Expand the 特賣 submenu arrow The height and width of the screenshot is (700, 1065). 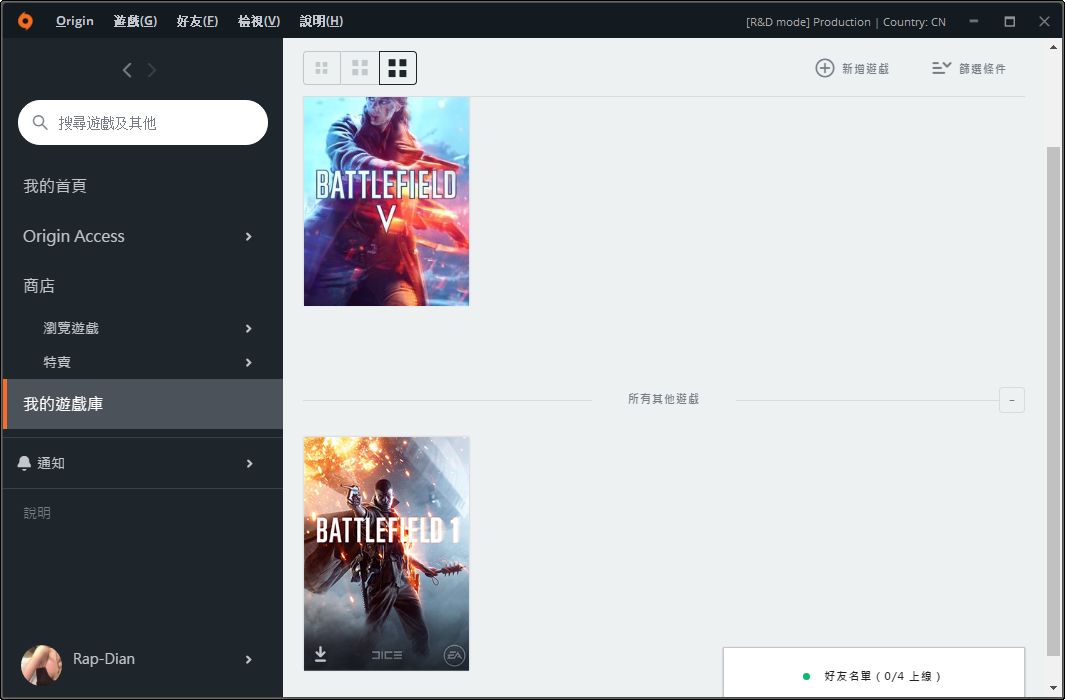click(249, 363)
